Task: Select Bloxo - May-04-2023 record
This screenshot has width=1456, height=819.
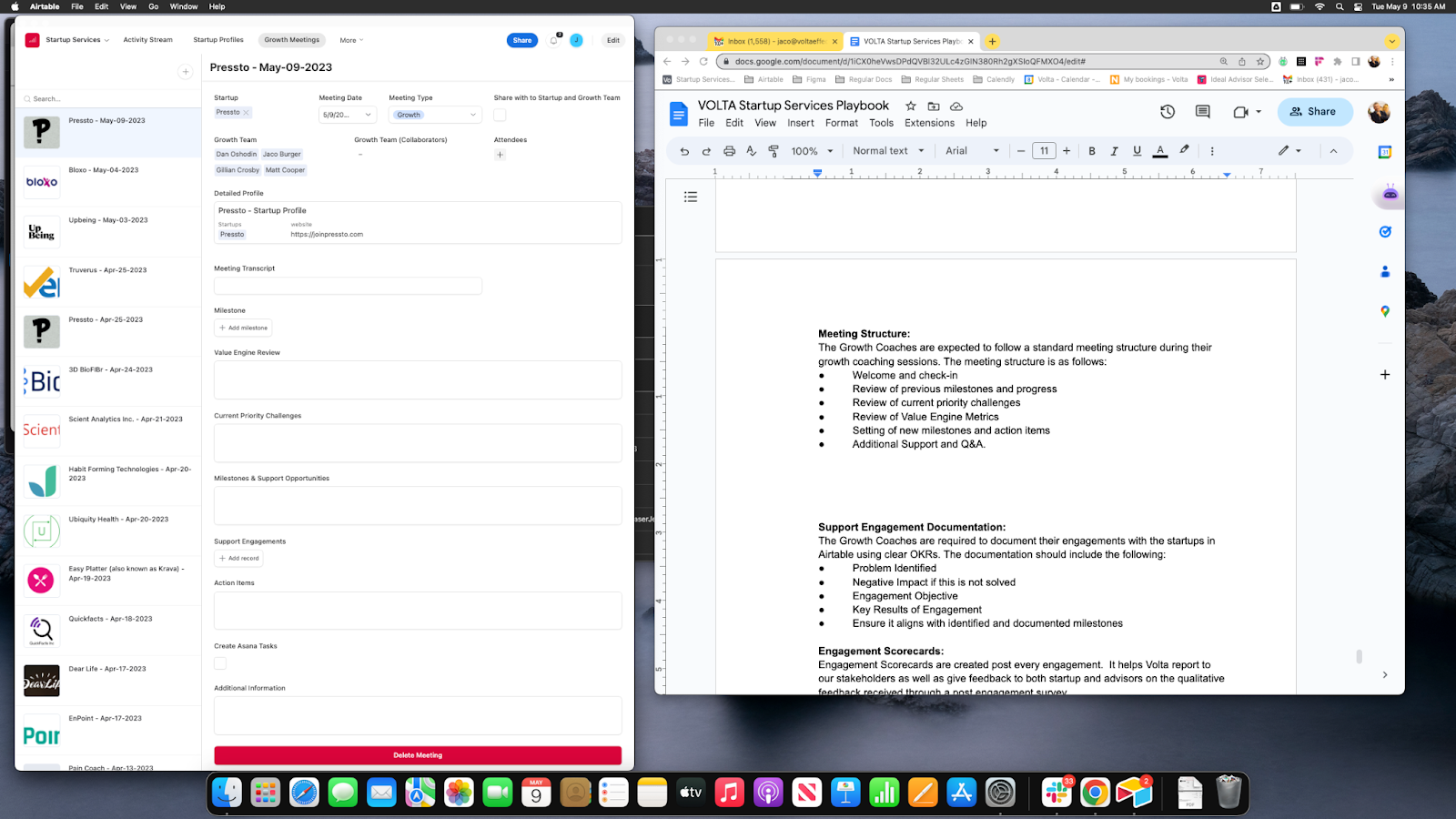Action: [108, 182]
